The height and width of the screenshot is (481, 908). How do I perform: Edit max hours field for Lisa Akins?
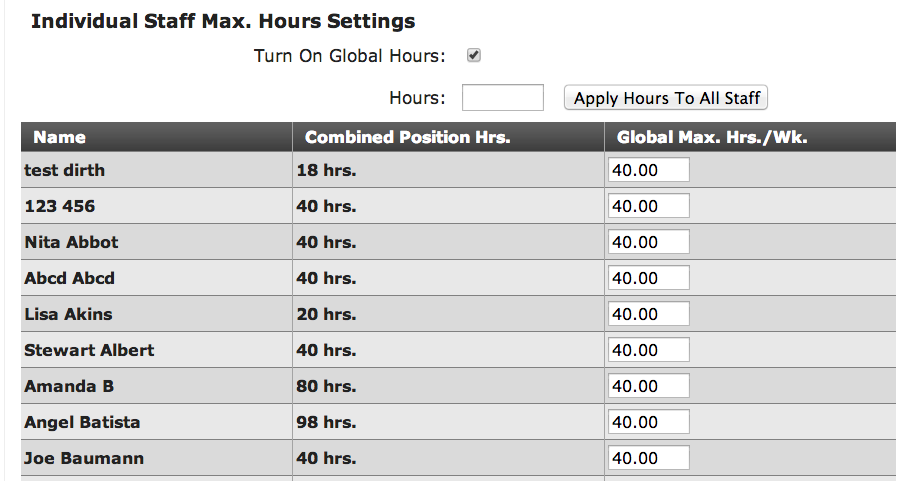pyautogui.click(x=649, y=314)
